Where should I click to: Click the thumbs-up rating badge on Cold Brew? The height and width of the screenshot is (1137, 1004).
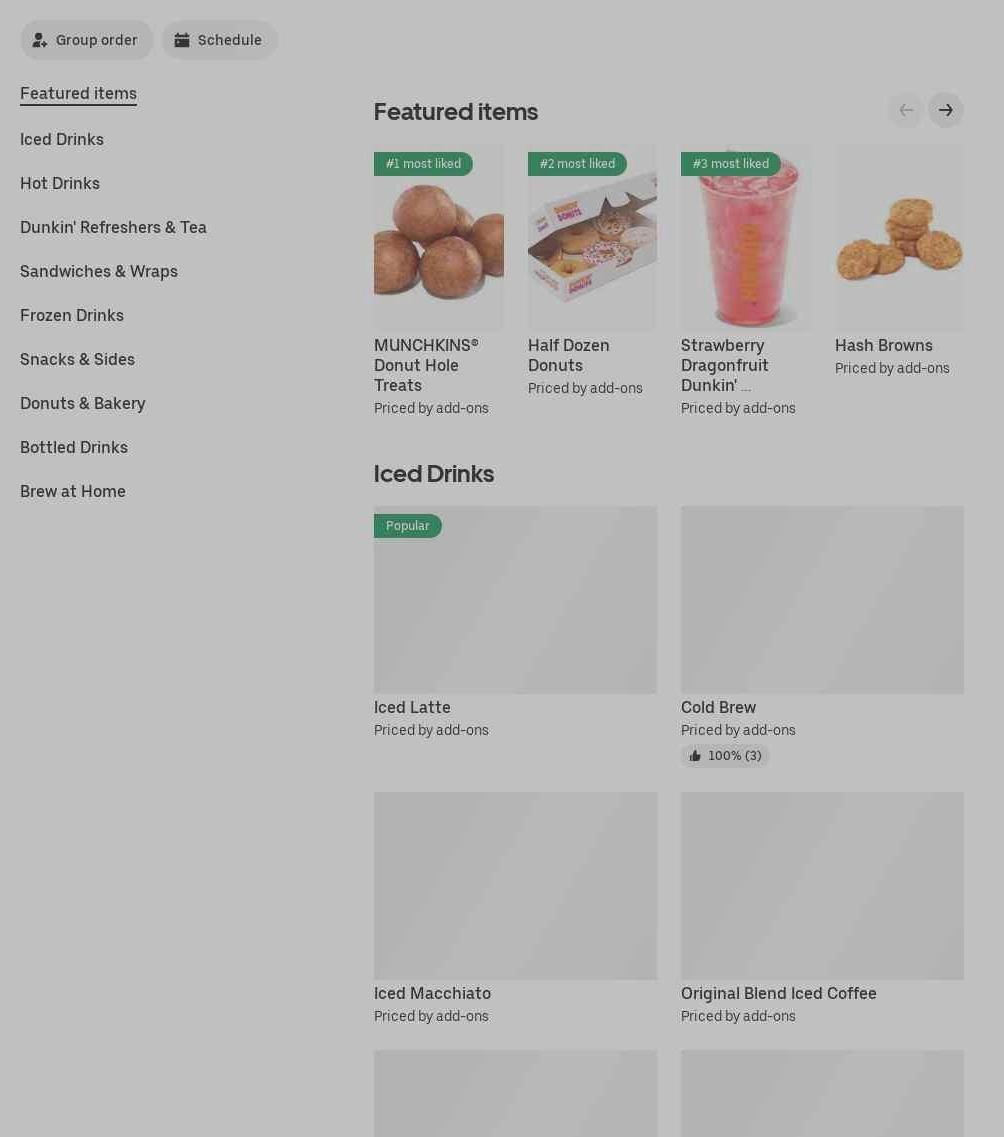[725, 756]
